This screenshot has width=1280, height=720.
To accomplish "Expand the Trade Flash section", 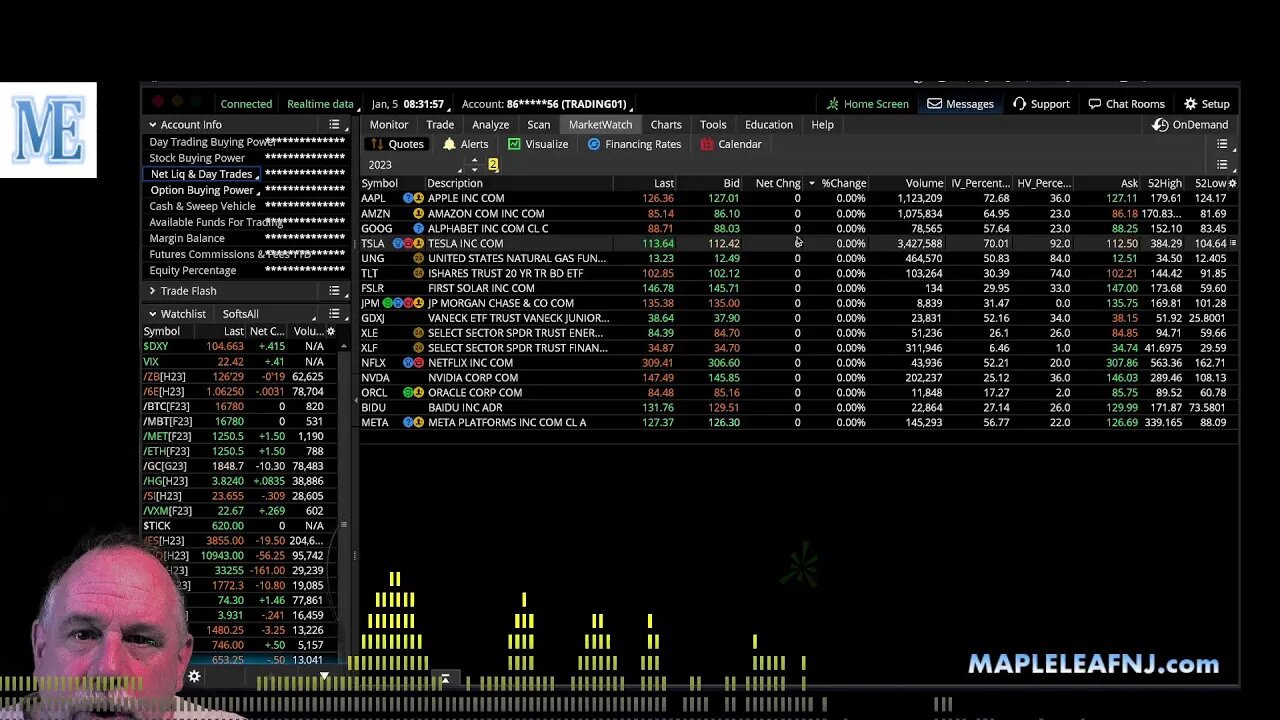I will (x=152, y=291).
